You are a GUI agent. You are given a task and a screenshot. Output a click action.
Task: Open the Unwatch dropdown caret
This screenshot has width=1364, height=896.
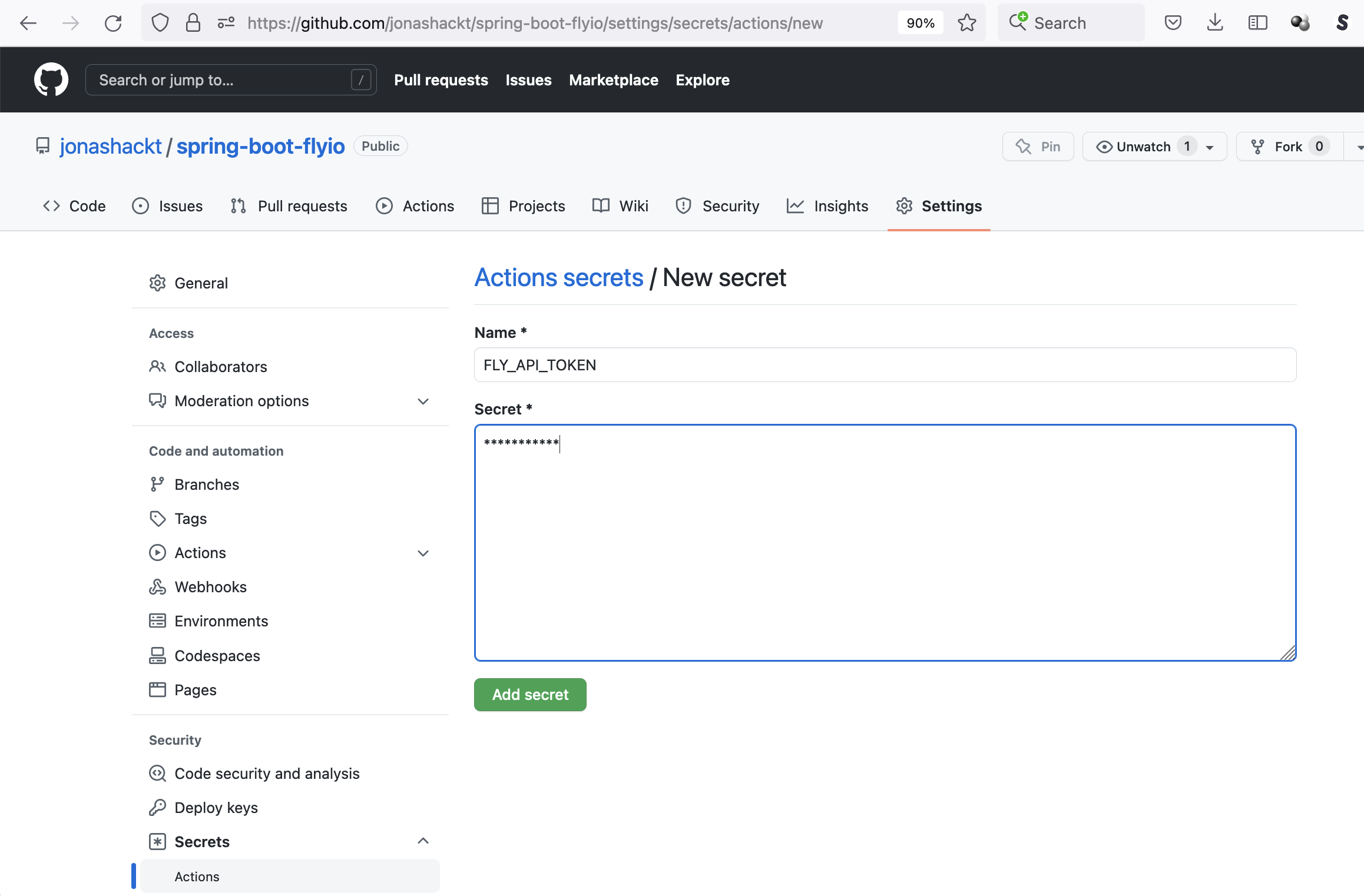pos(1210,147)
